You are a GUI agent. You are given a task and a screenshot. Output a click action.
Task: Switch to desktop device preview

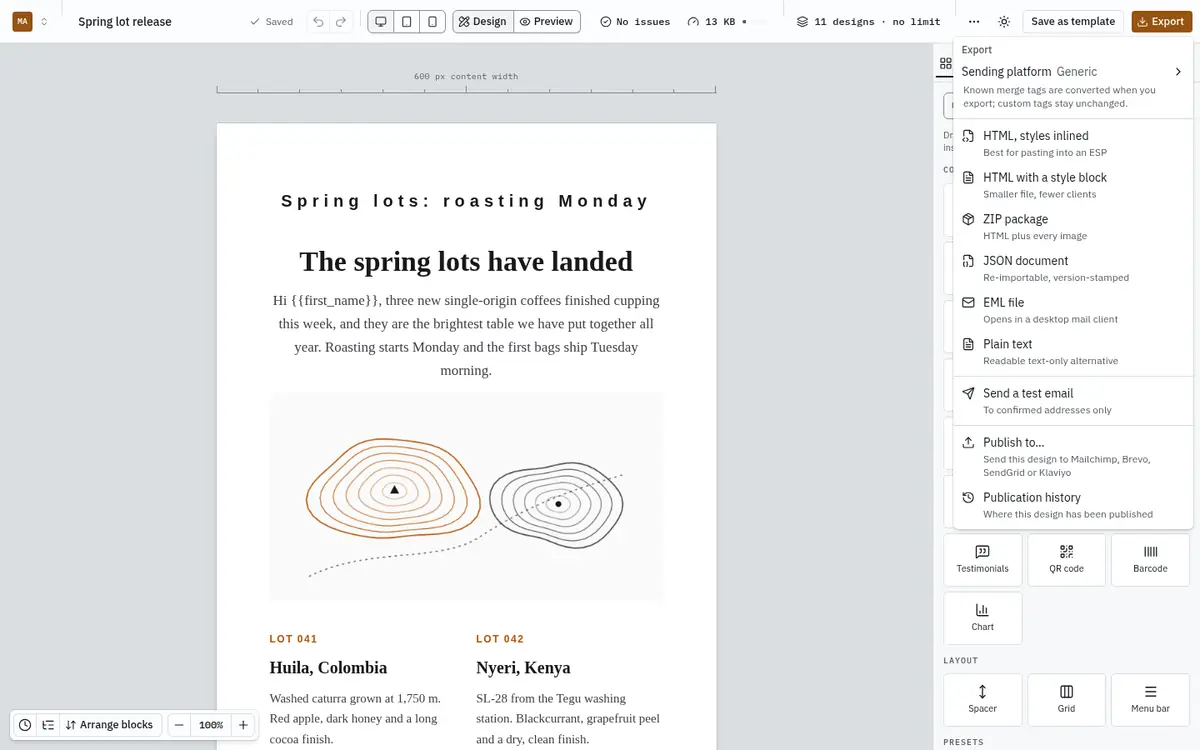click(x=381, y=21)
